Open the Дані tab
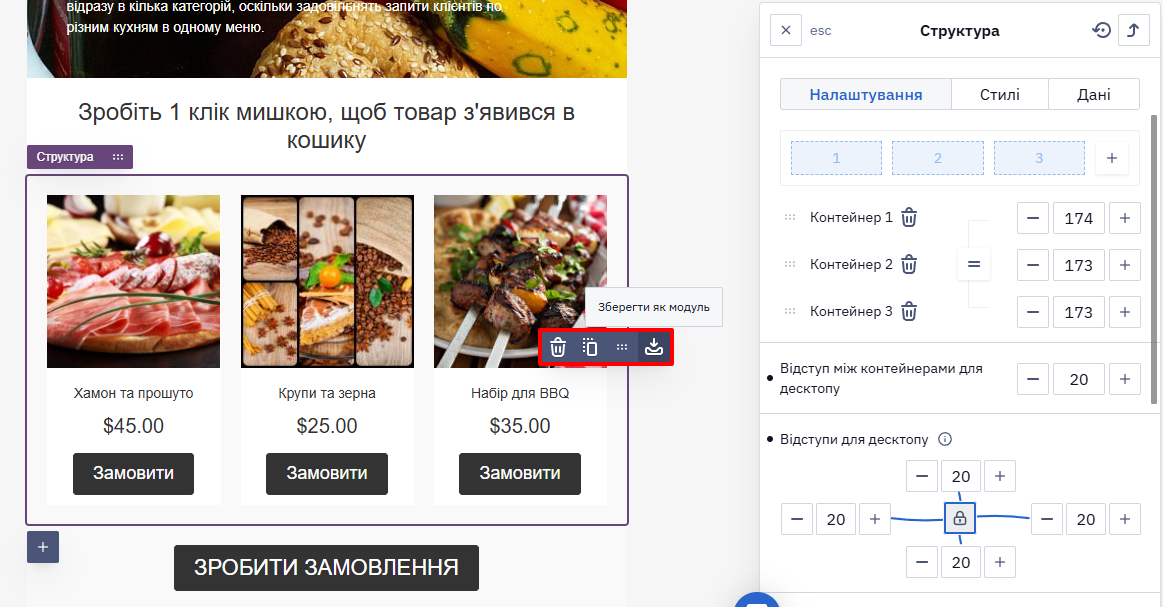The image size is (1163, 607). (1093, 94)
